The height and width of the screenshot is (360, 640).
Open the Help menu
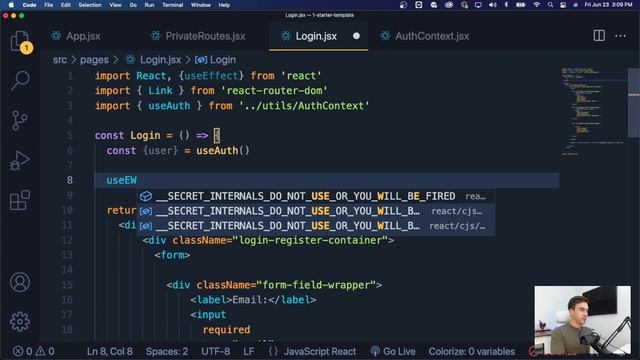pyautogui.click(x=224, y=5)
